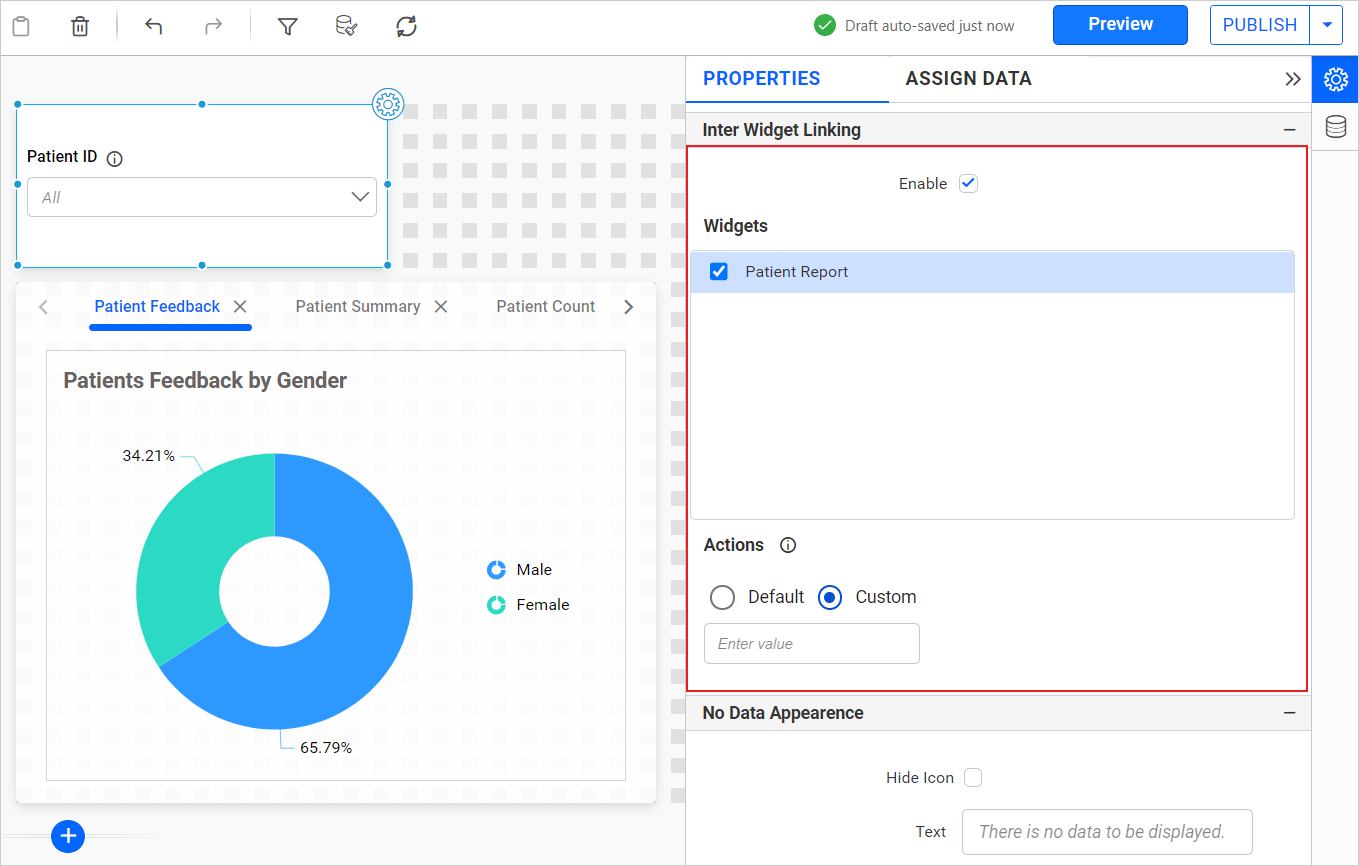Image resolution: width=1359 pixels, height=866 pixels.
Task: Open the Patient ID widget settings gear
Action: [387, 104]
